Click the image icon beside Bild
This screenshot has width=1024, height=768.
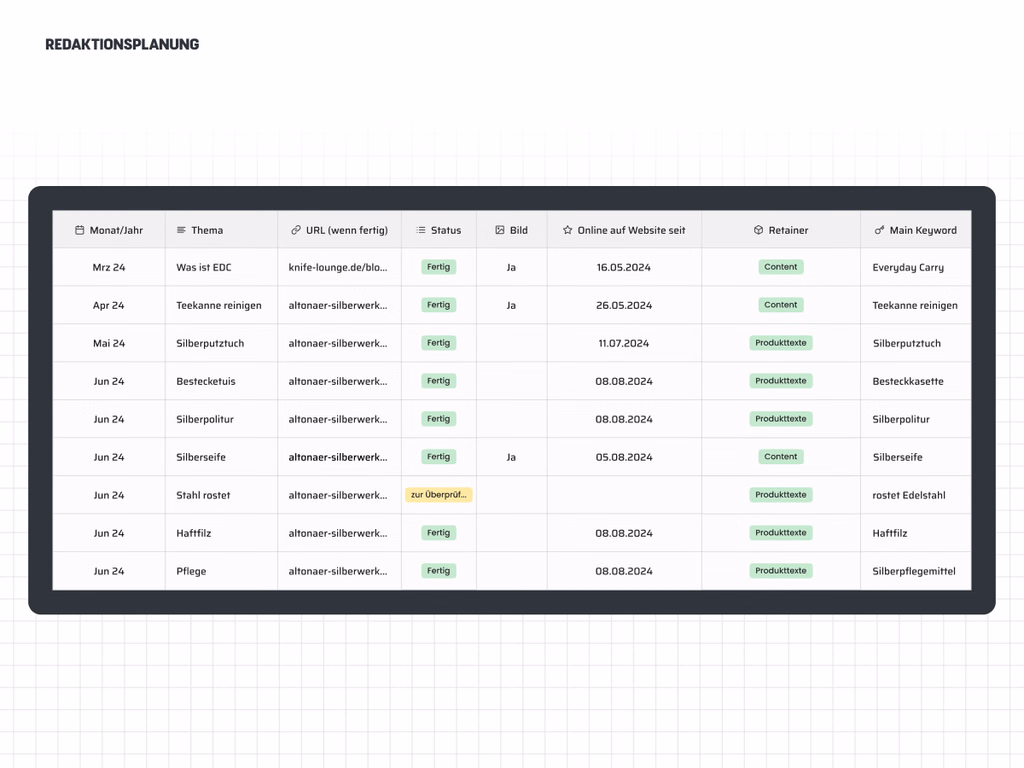point(500,230)
